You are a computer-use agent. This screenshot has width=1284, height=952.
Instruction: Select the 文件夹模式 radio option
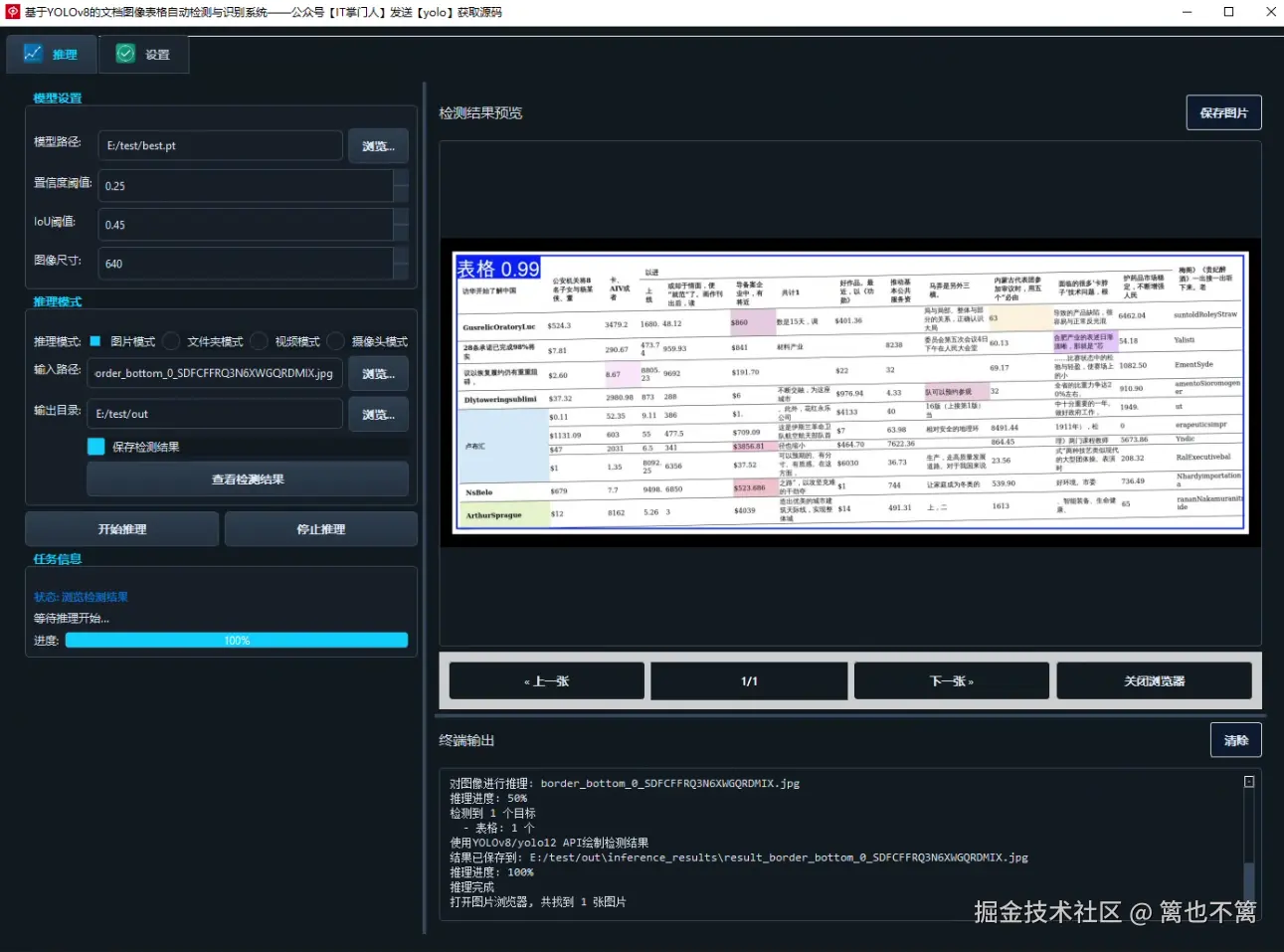point(205,341)
